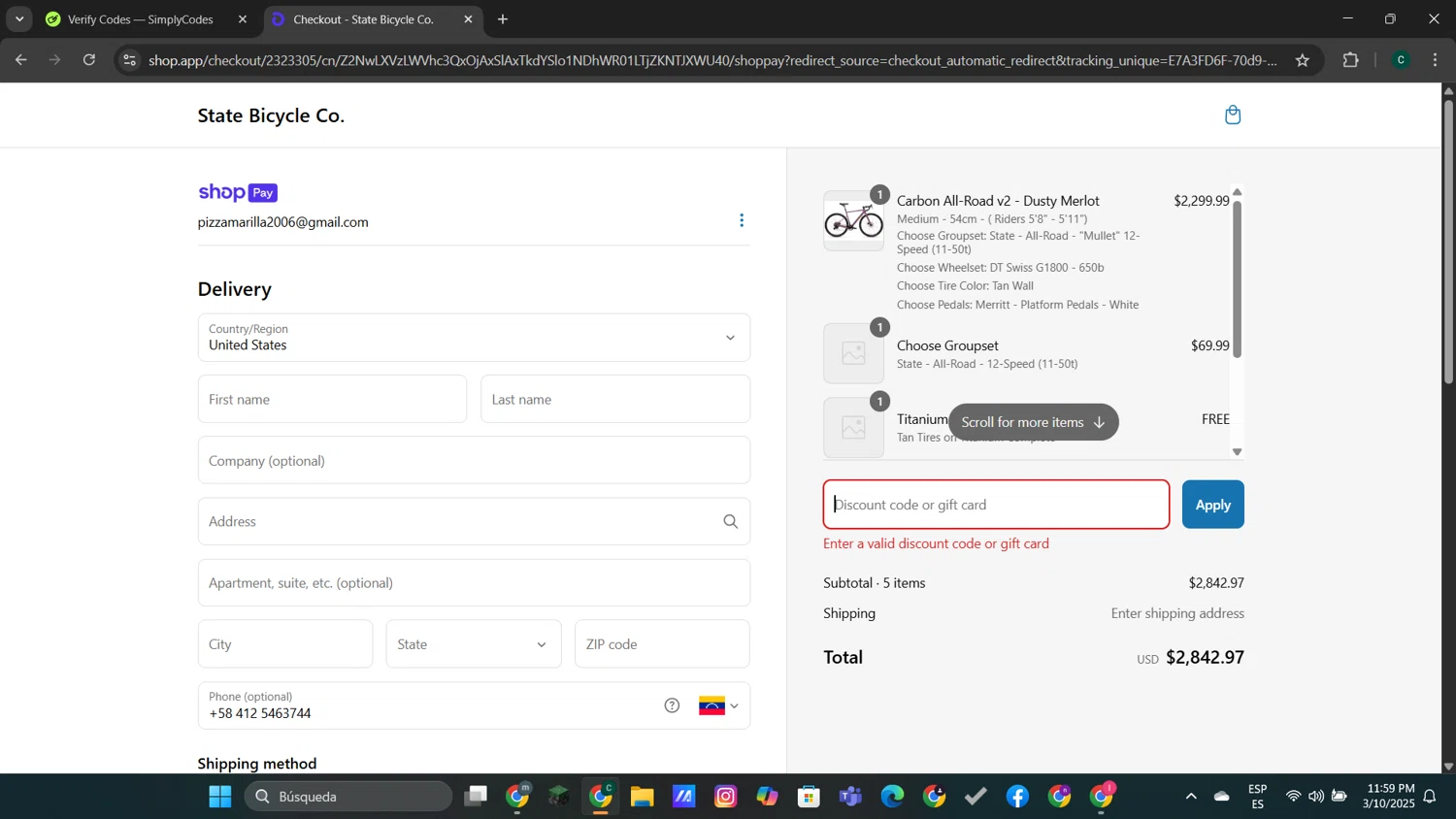The image size is (1456, 819).
Task: Open the Shop Pay account options menu
Action: [742, 220]
